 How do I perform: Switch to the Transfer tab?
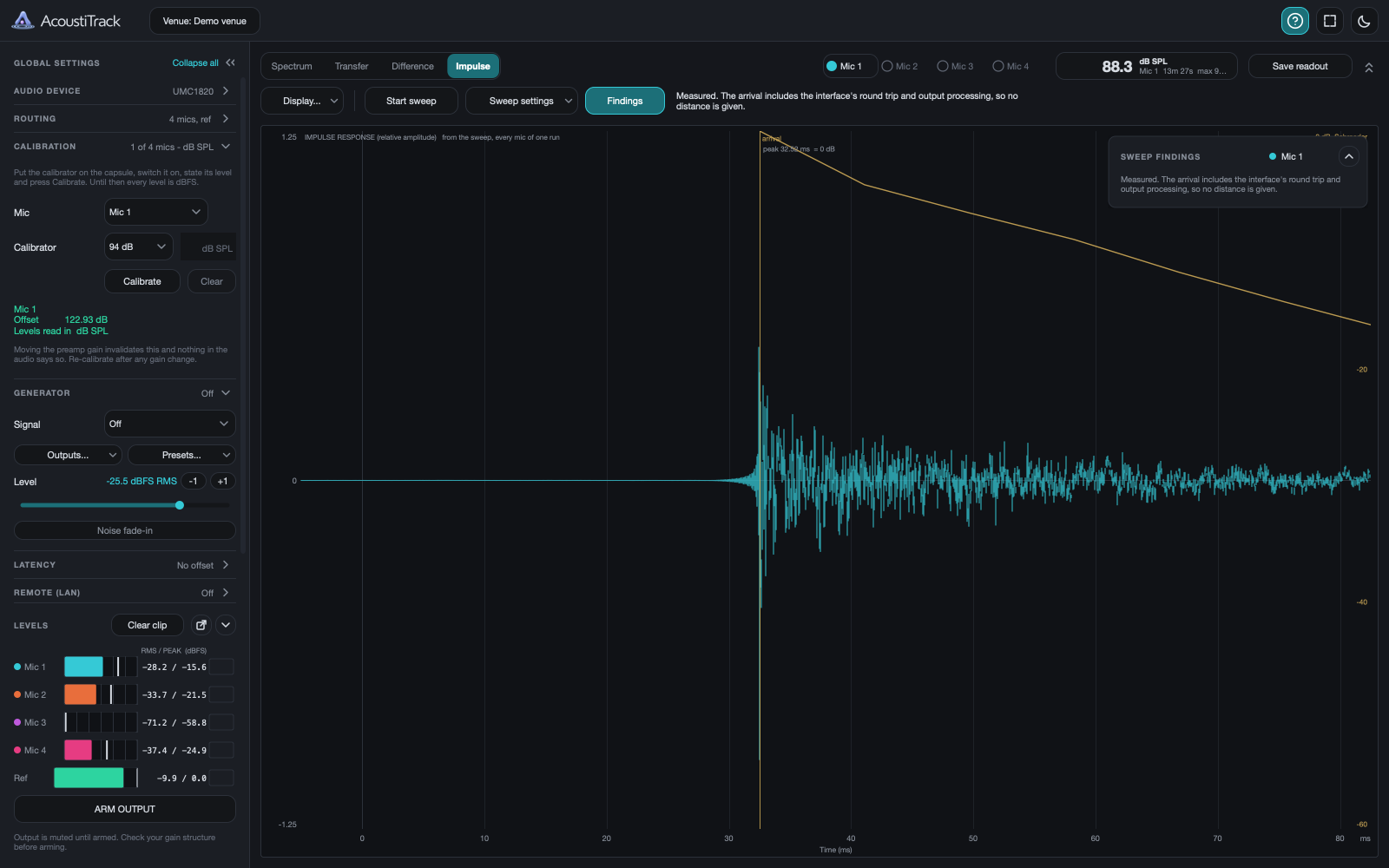352,66
